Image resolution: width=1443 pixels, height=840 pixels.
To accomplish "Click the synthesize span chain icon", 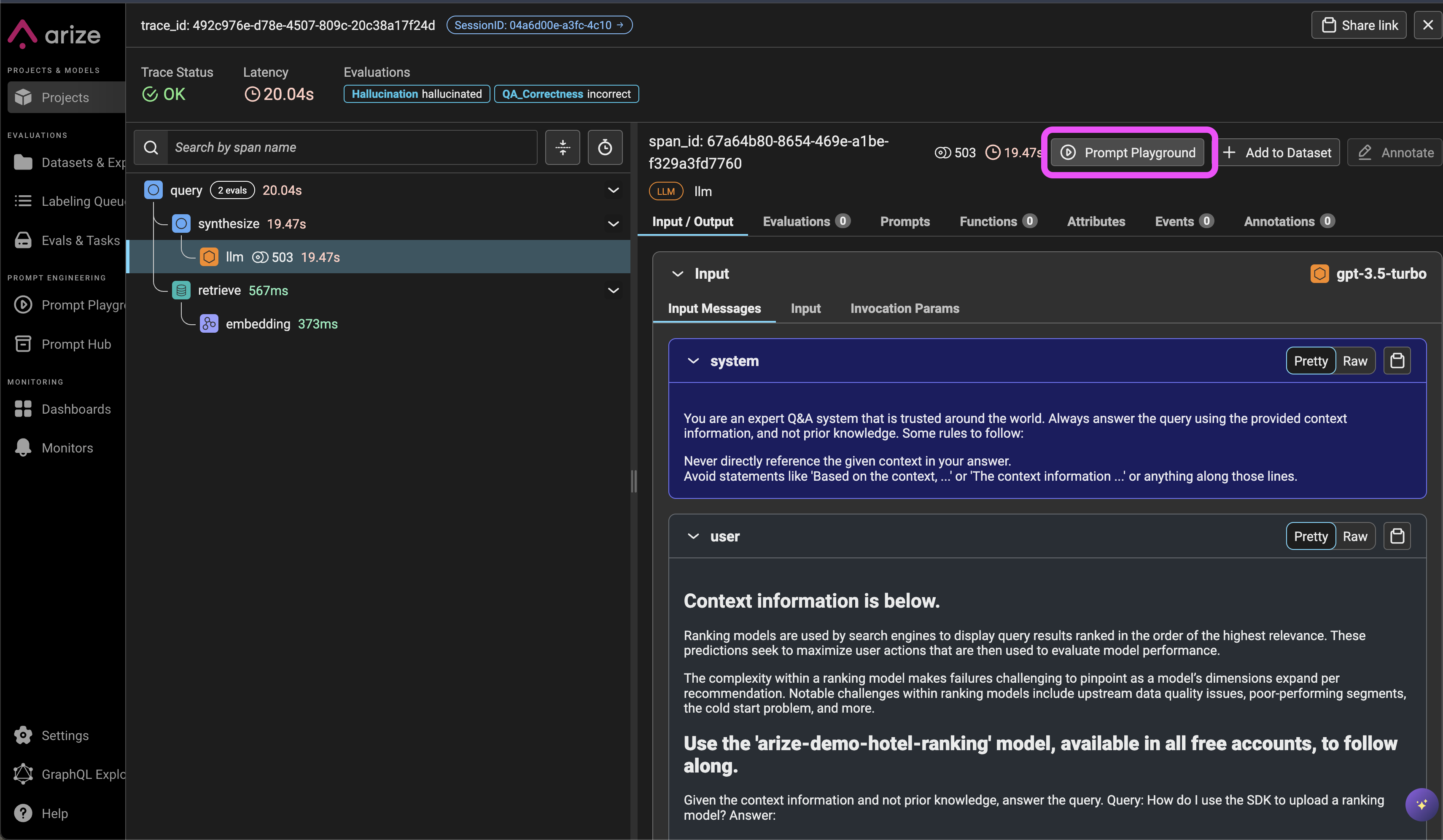I will (x=181, y=223).
